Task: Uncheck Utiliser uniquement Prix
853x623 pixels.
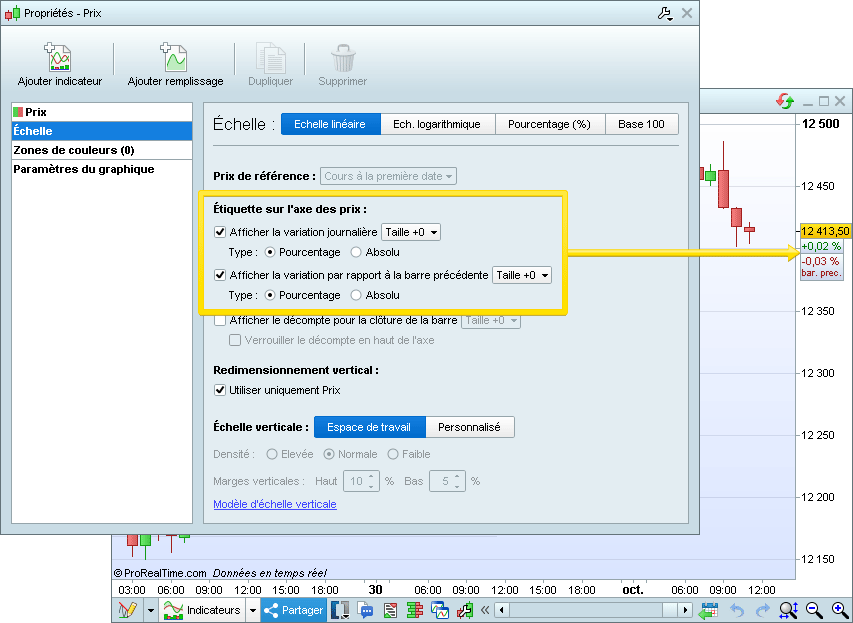Action: pos(221,390)
